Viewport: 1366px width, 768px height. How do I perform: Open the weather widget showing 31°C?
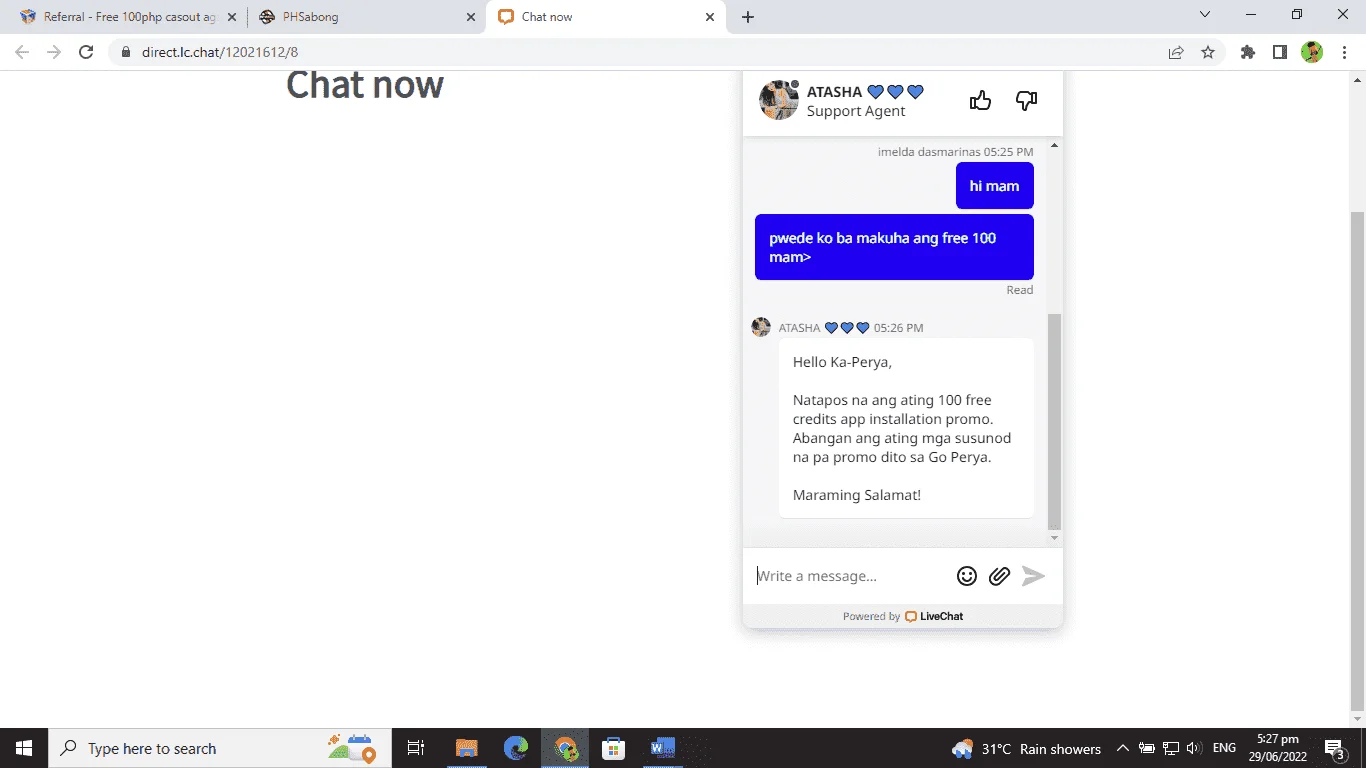click(x=1027, y=748)
